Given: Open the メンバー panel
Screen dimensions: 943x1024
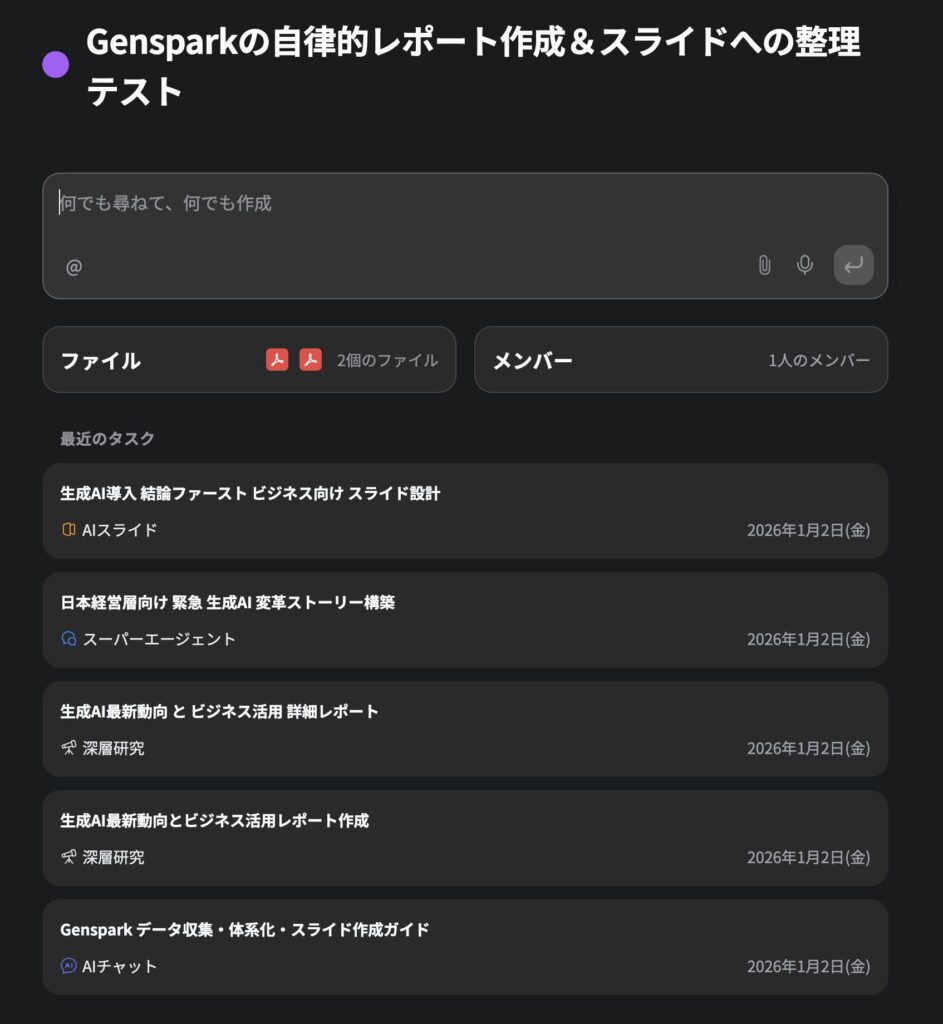Looking at the screenshot, I should pyautogui.click(x=533, y=361).
